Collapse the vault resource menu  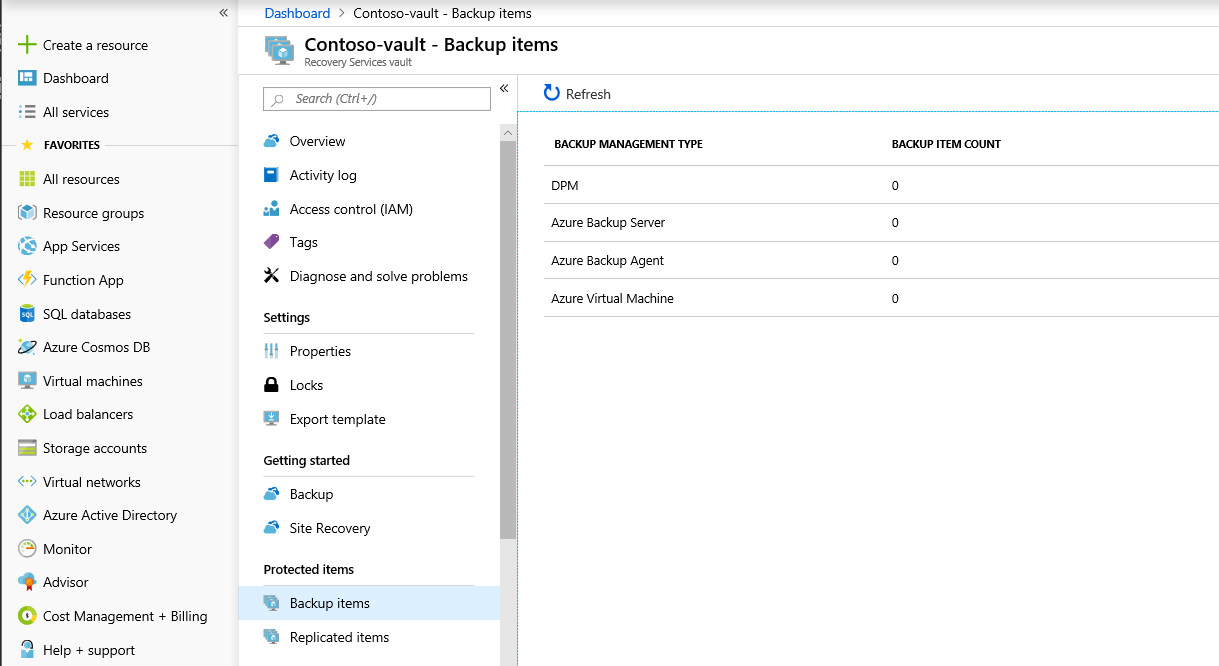(504, 89)
